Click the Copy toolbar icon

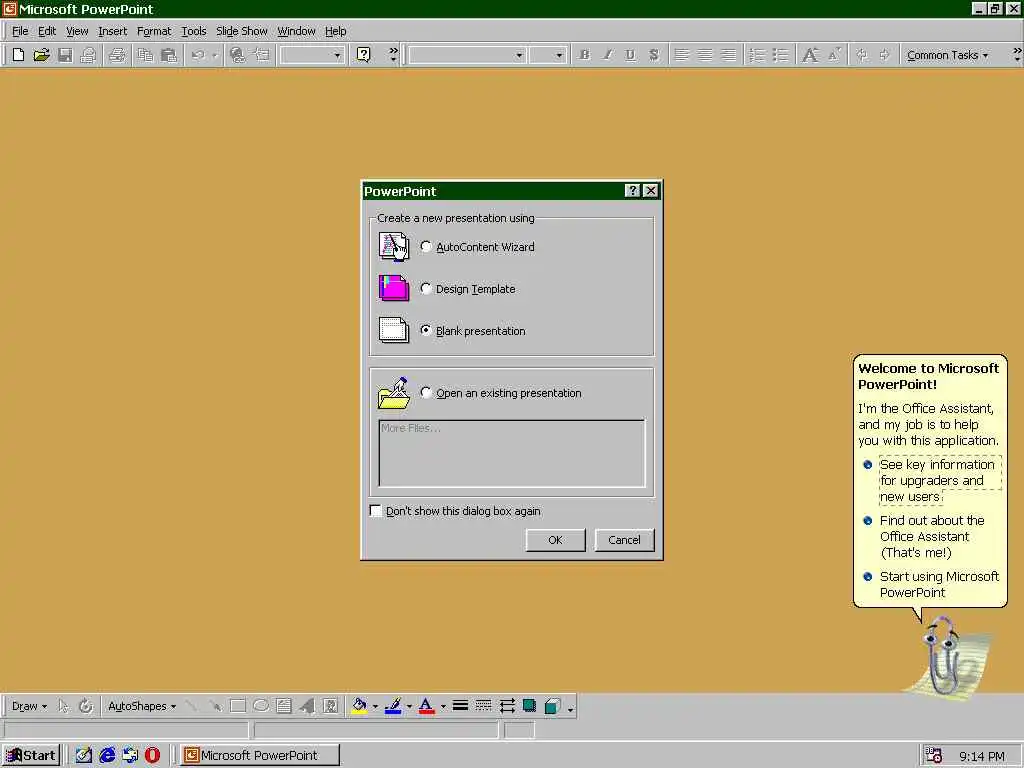pos(145,55)
